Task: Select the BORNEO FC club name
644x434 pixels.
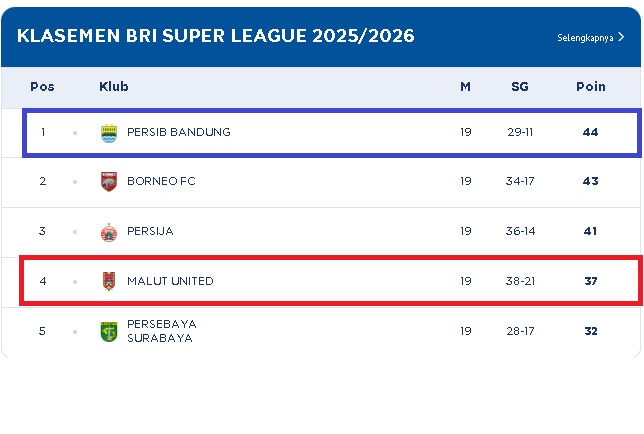Action: pos(161,181)
